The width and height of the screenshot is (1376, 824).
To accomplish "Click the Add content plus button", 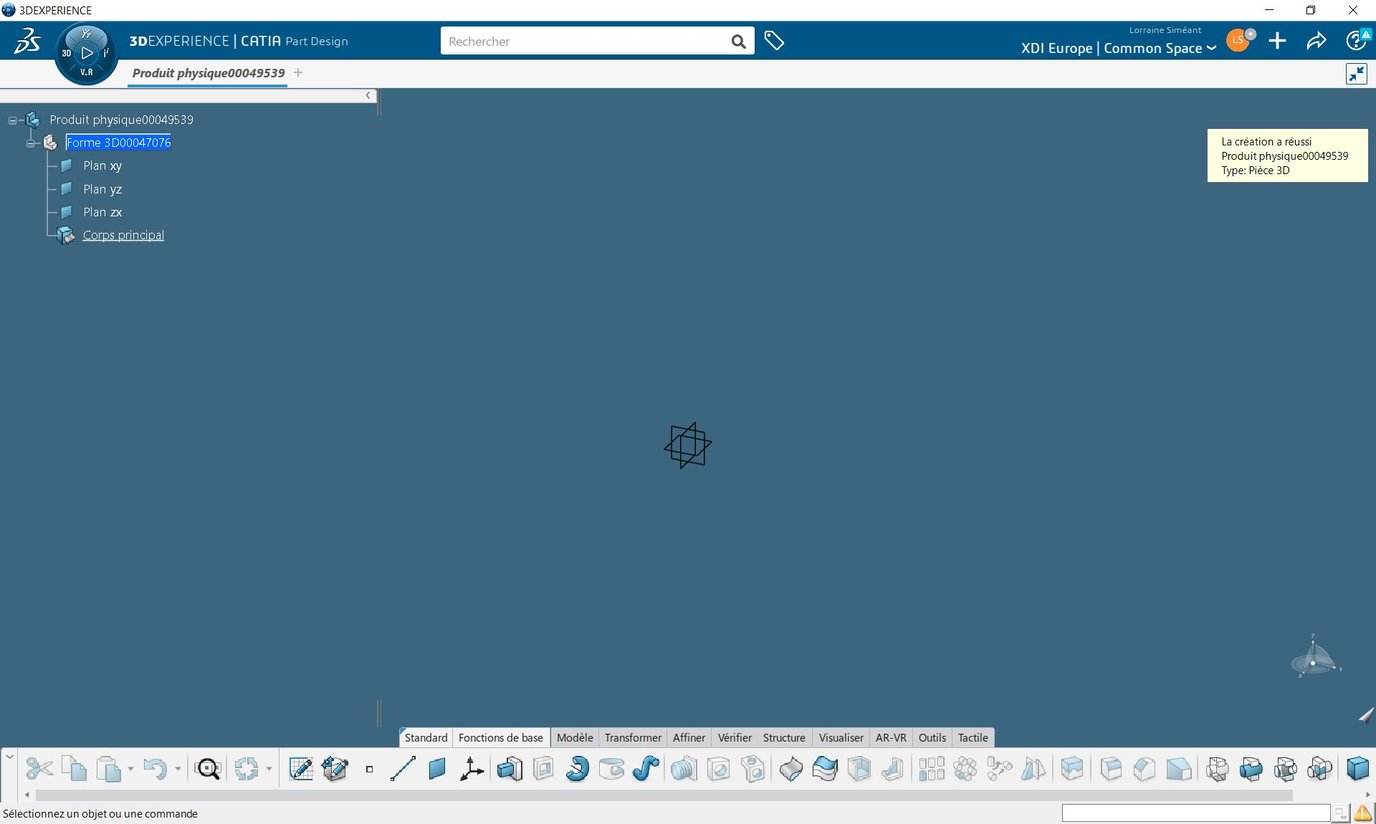I will 1277,41.
